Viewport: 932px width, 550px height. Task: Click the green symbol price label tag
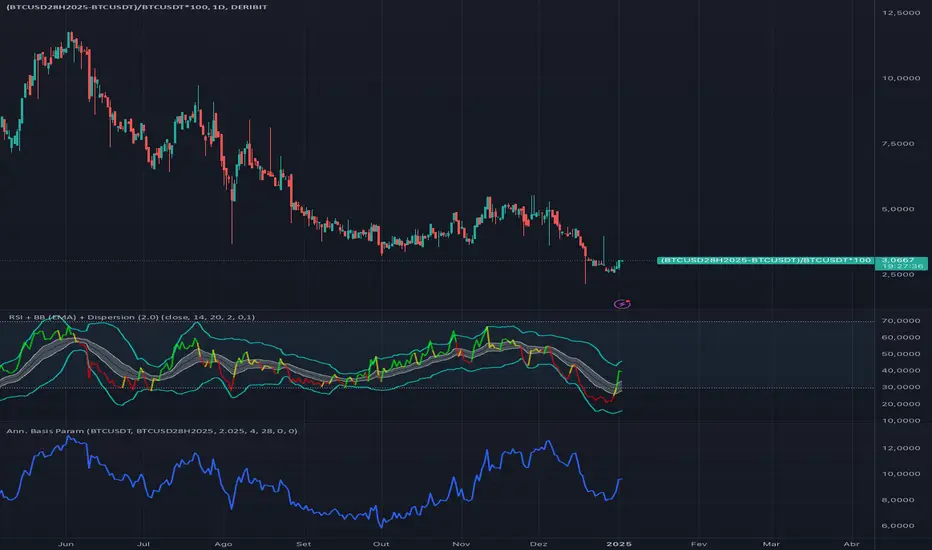point(763,261)
